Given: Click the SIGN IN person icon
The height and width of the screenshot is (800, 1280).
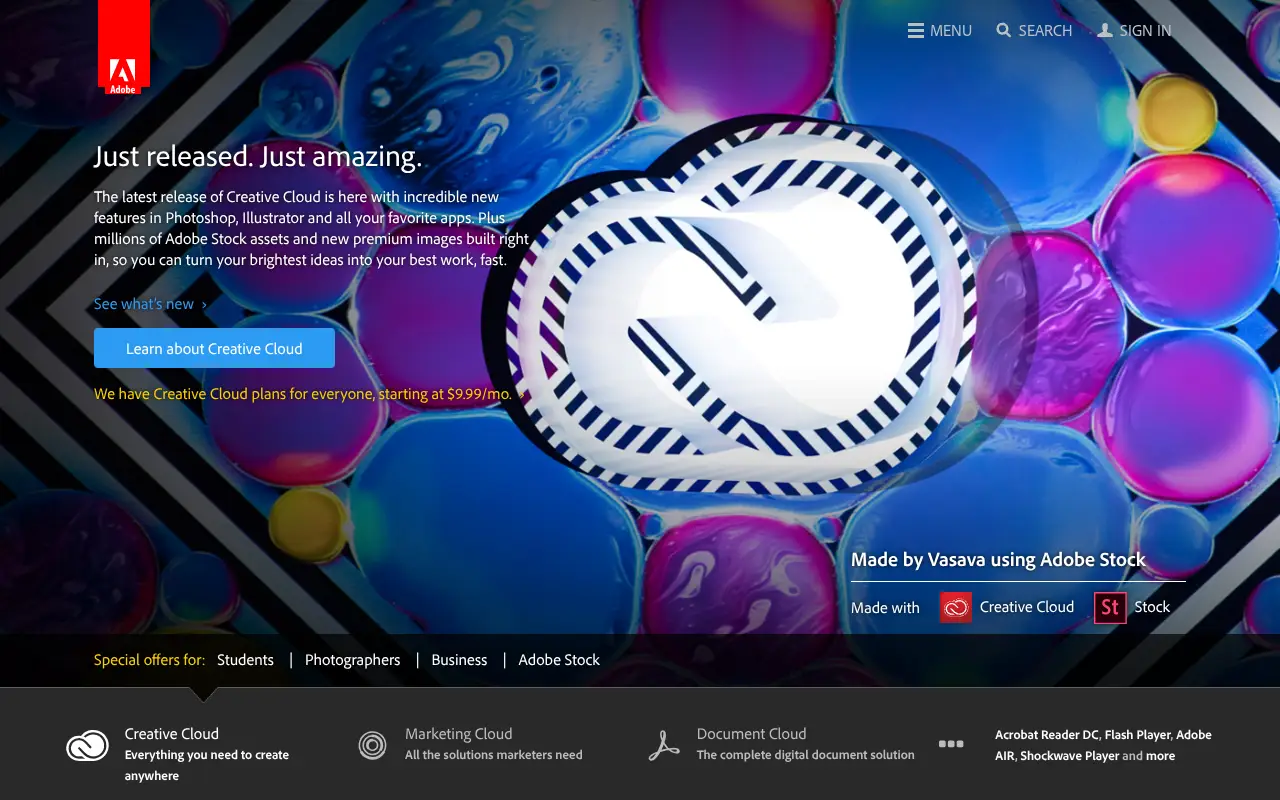Looking at the screenshot, I should point(1105,31).
